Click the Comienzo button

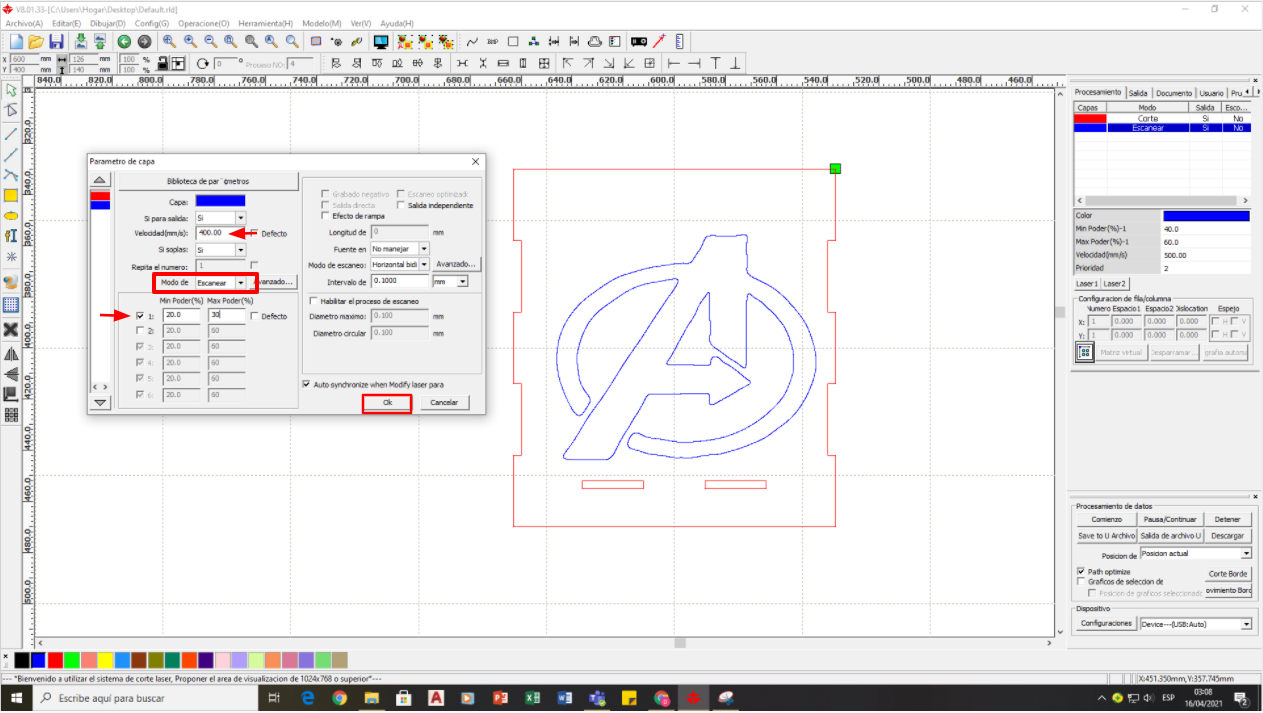[1107, 520]
